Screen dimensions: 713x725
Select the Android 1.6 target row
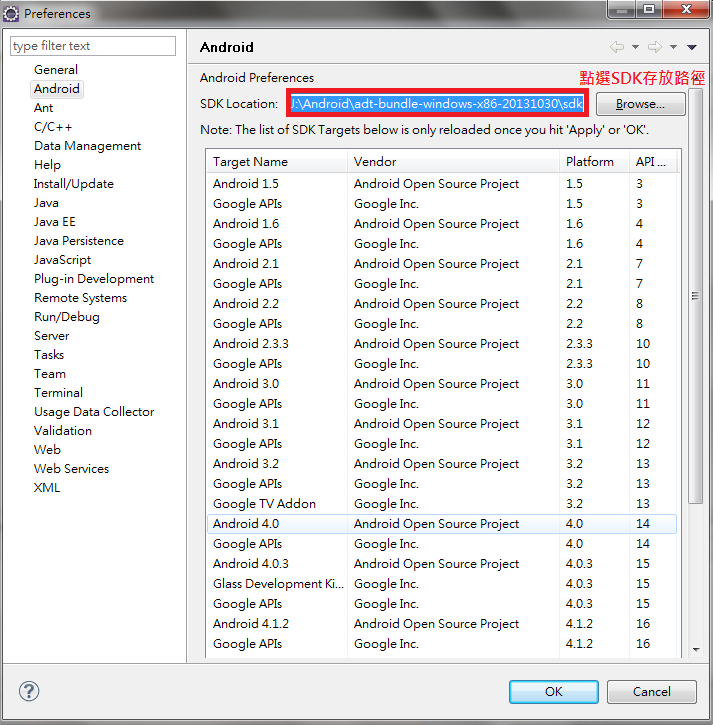tap(442, 223)
